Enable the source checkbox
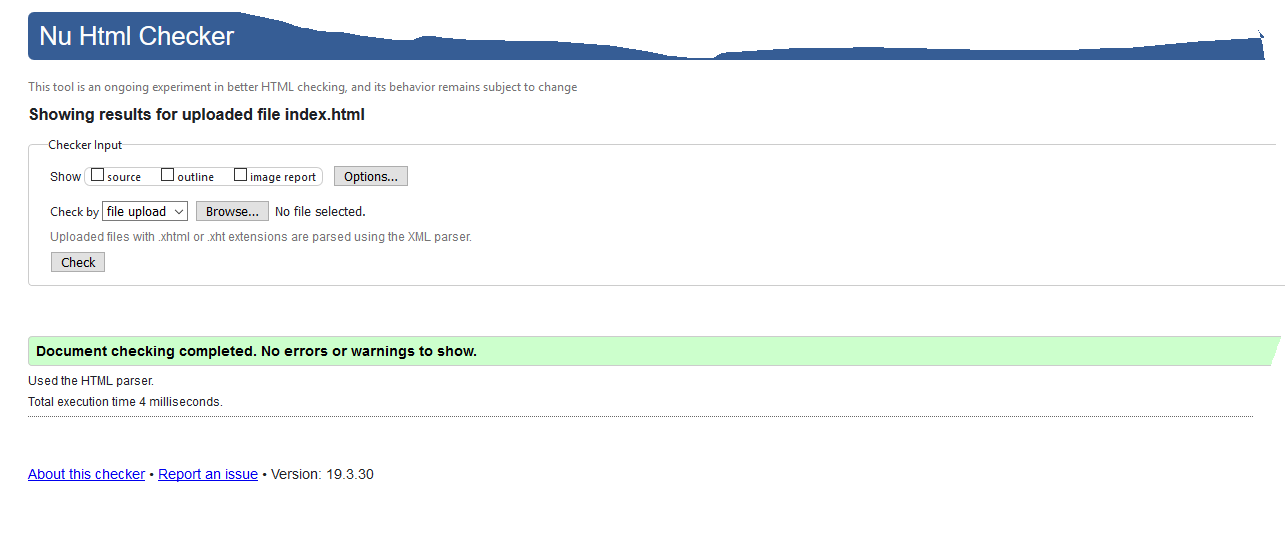The image size is (1286, 554). (x=98, y=175)
